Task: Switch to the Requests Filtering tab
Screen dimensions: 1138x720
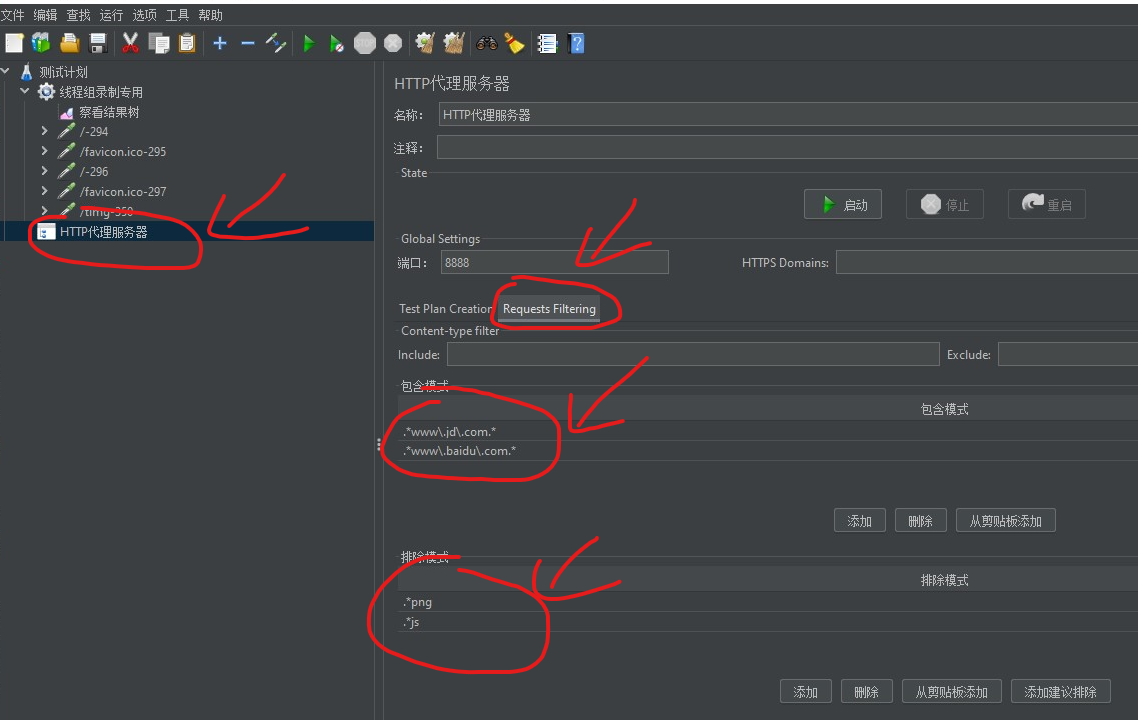Action: (549, 308)
